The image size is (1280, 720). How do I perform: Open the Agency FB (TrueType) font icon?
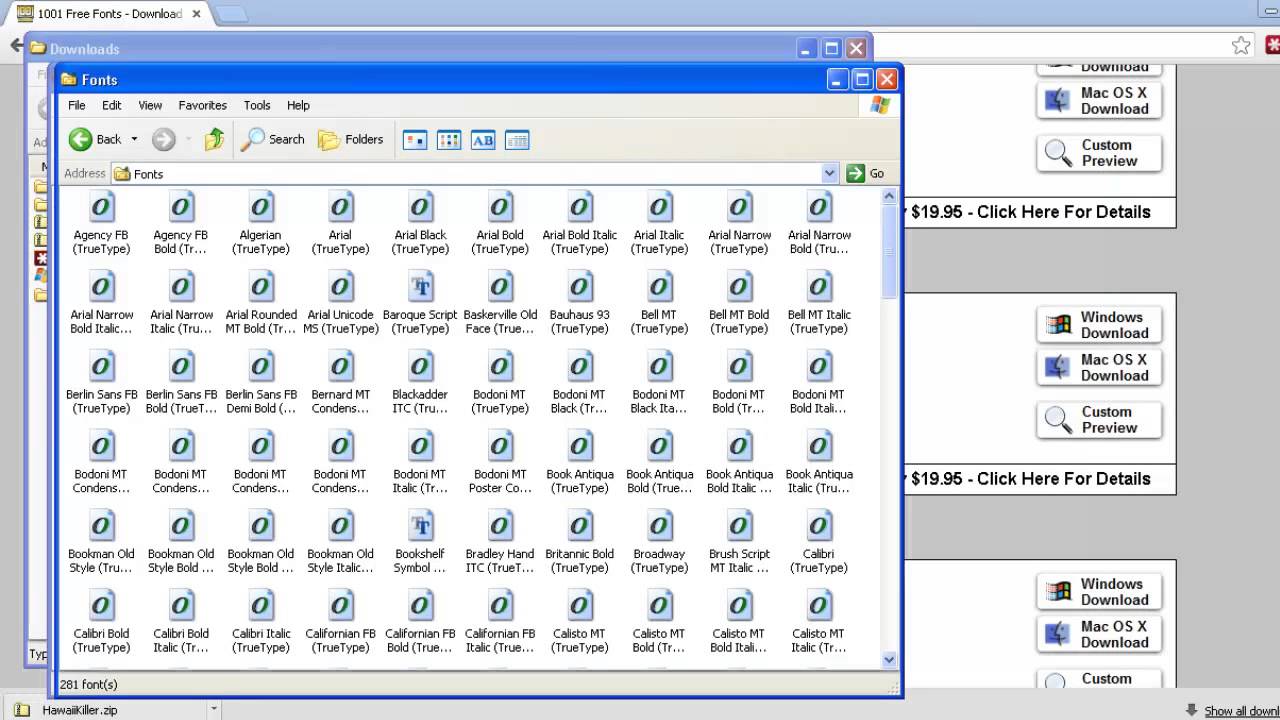click(101, 208)
